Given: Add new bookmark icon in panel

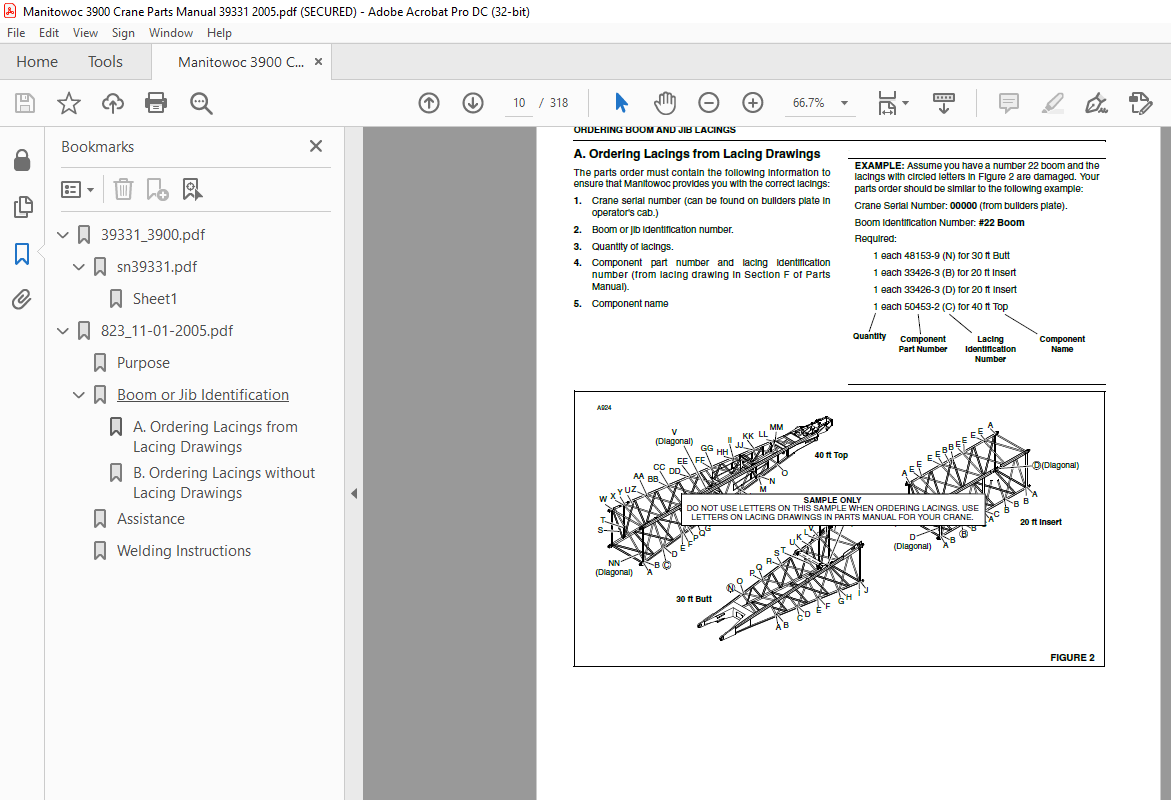Looking at the screenshot, I should click(x=157, y=189).
